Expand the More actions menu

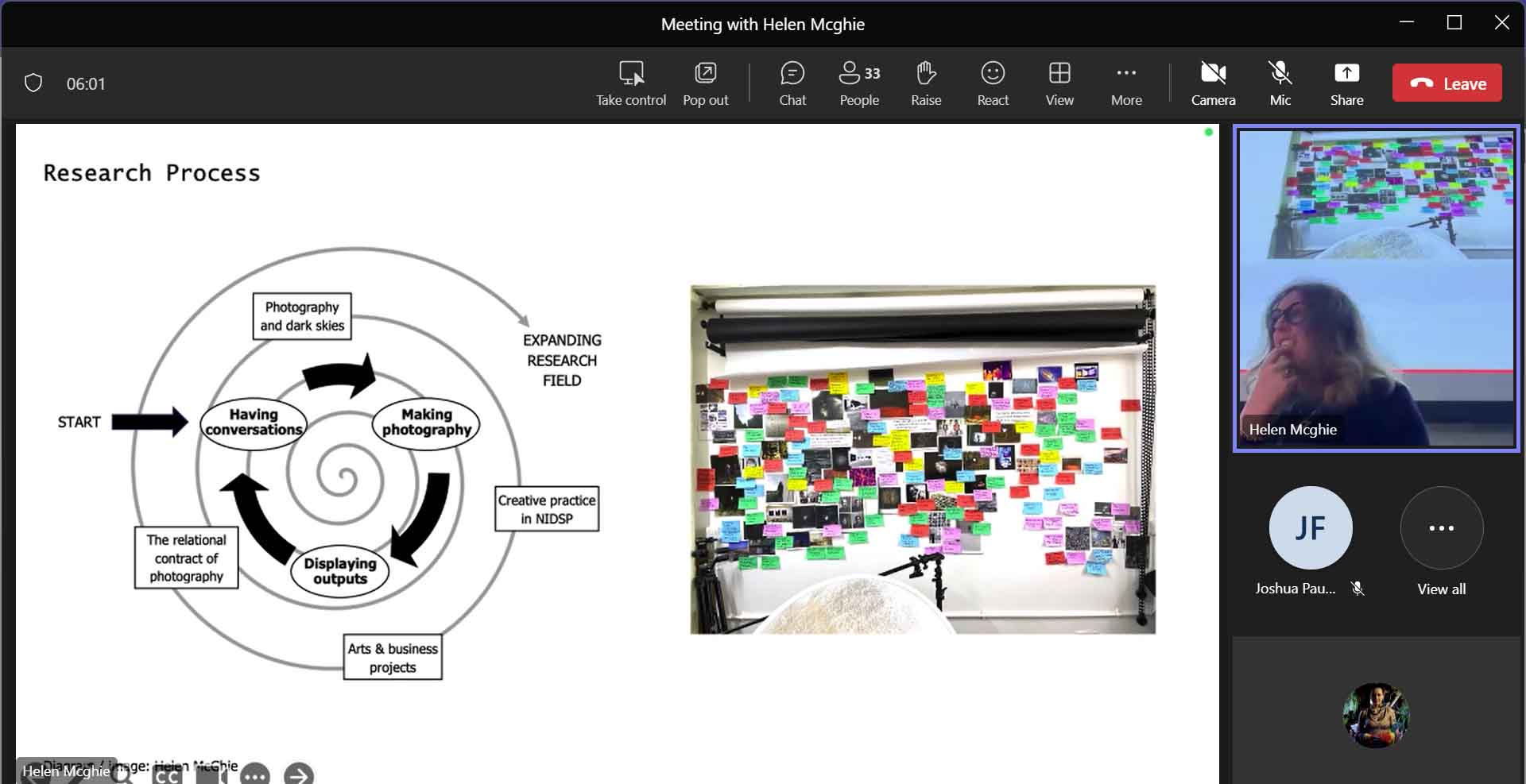[x=1126, y=83]
